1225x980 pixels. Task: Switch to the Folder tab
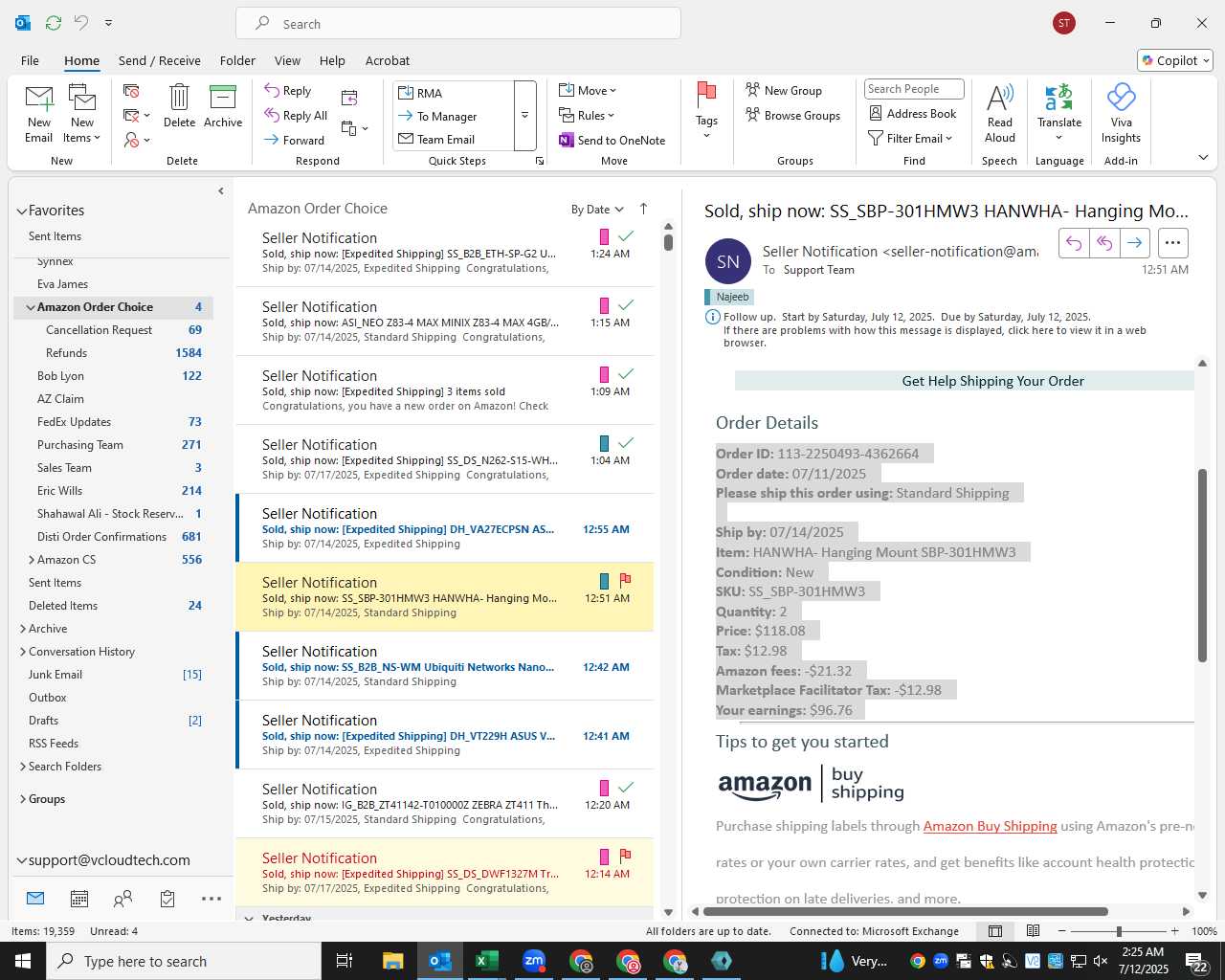pyautogui.click(x=237, y=60)
